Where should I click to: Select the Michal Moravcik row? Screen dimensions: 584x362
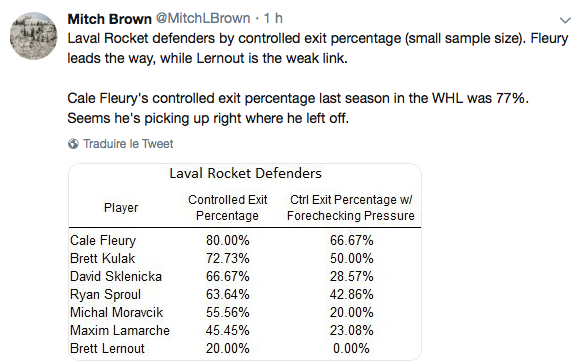245,312
